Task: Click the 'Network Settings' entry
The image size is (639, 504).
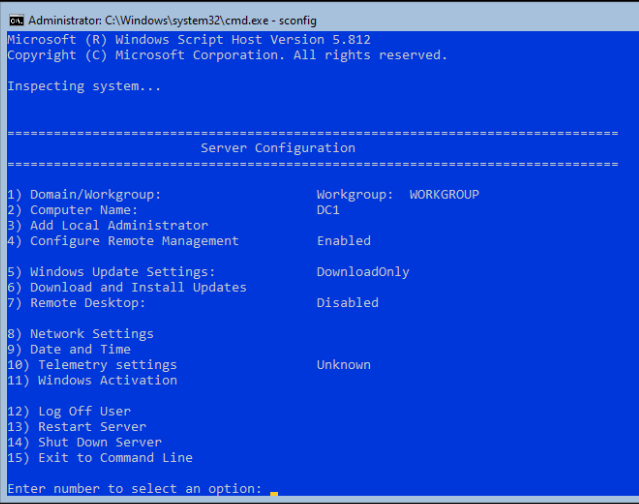Action: 80,334
